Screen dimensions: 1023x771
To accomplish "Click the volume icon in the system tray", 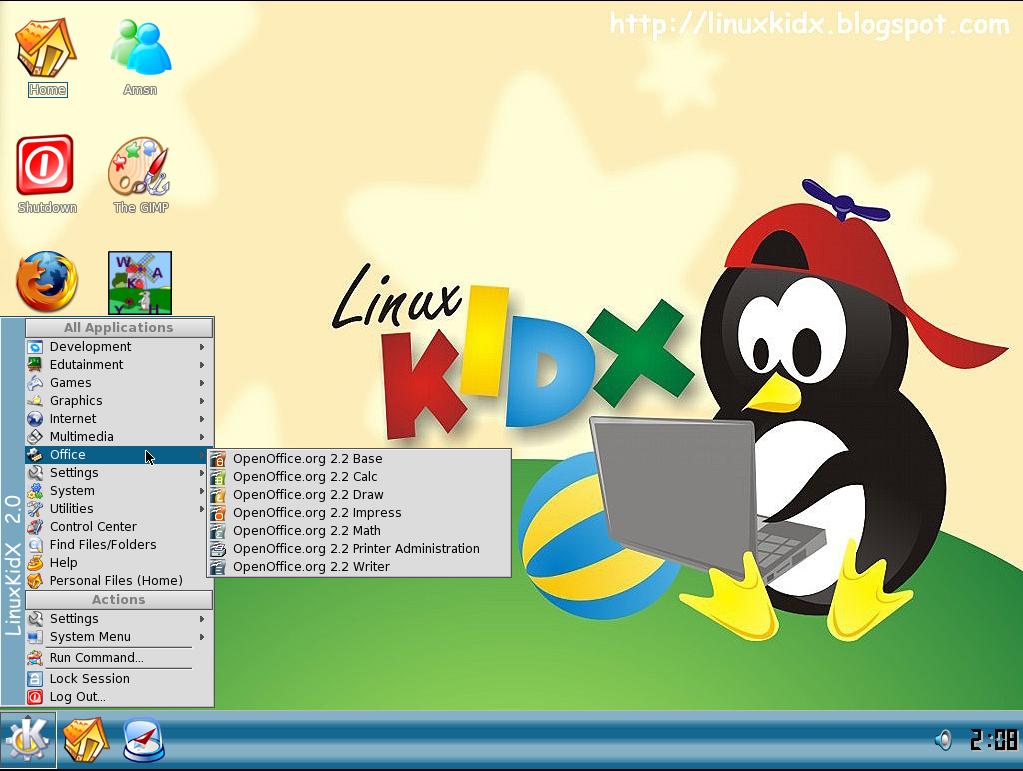I will click(x=941, y=740).
